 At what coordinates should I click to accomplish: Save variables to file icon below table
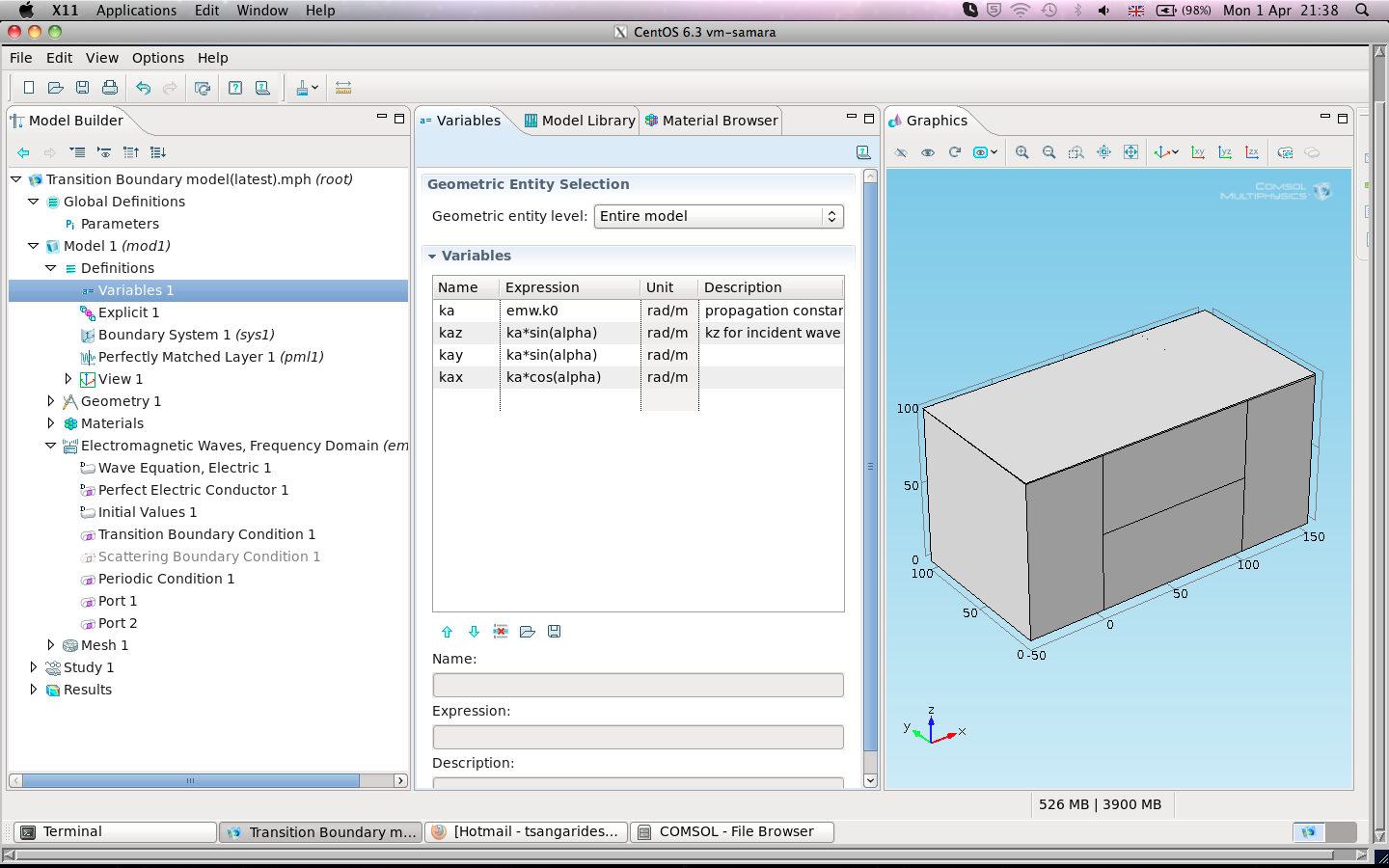coord(555,632)
